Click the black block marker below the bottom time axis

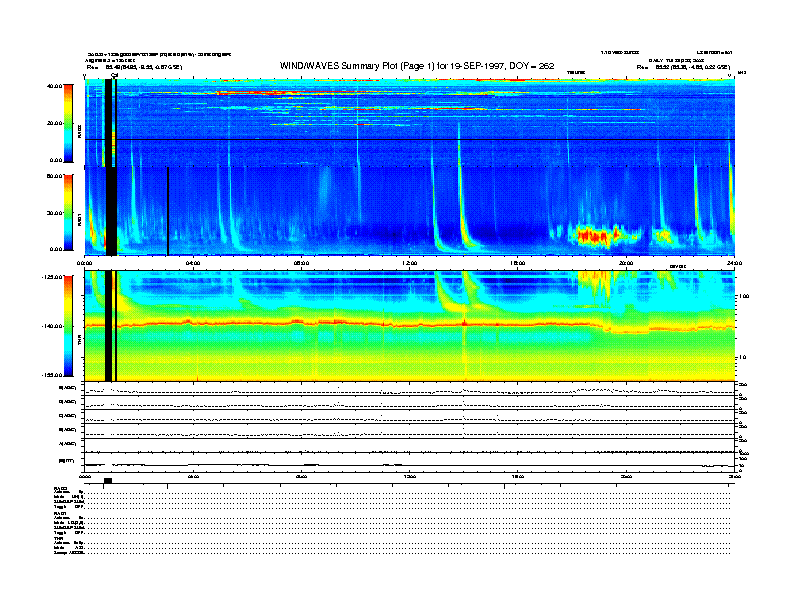click(108, 481)
